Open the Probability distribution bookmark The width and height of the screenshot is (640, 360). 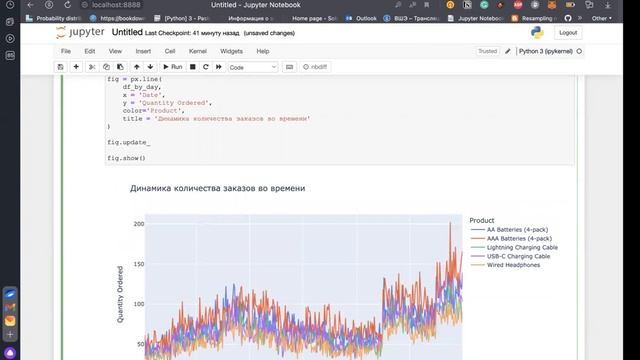(54, 18)
